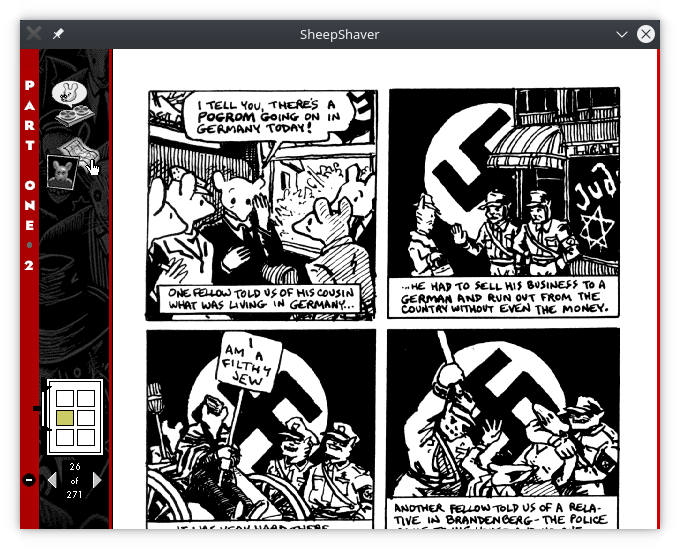Click the '26 of 271' page counter
This screenshot has width=680, height=549.
75,481
